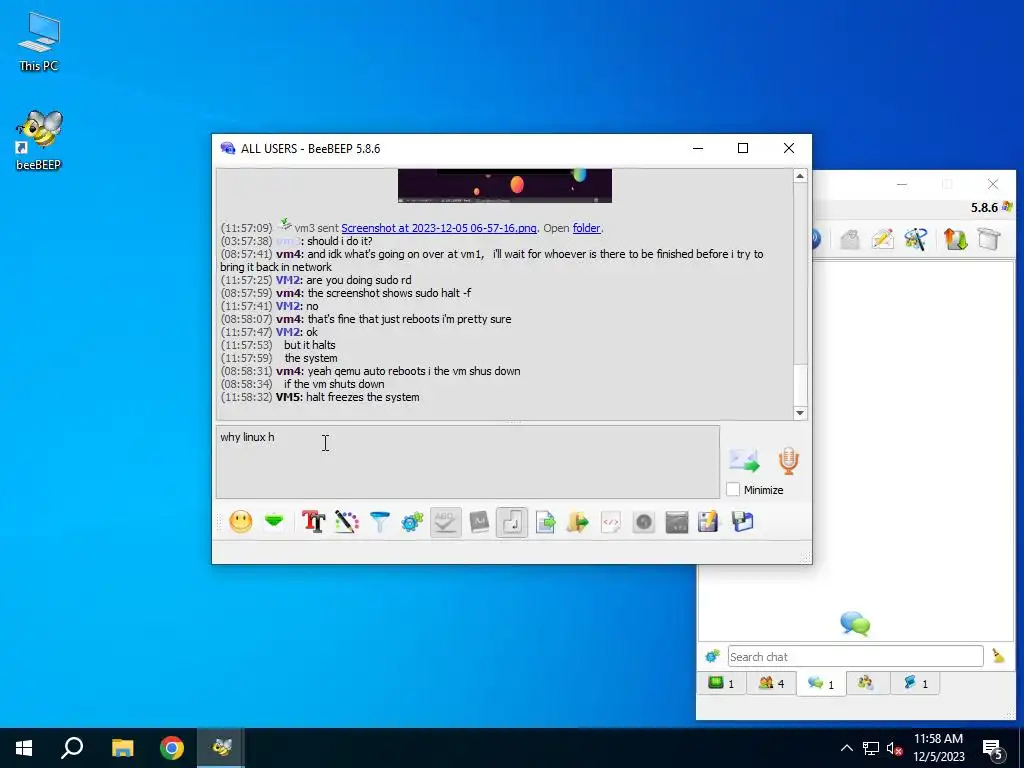Open File Explorer from taskbar

point(122,748)
